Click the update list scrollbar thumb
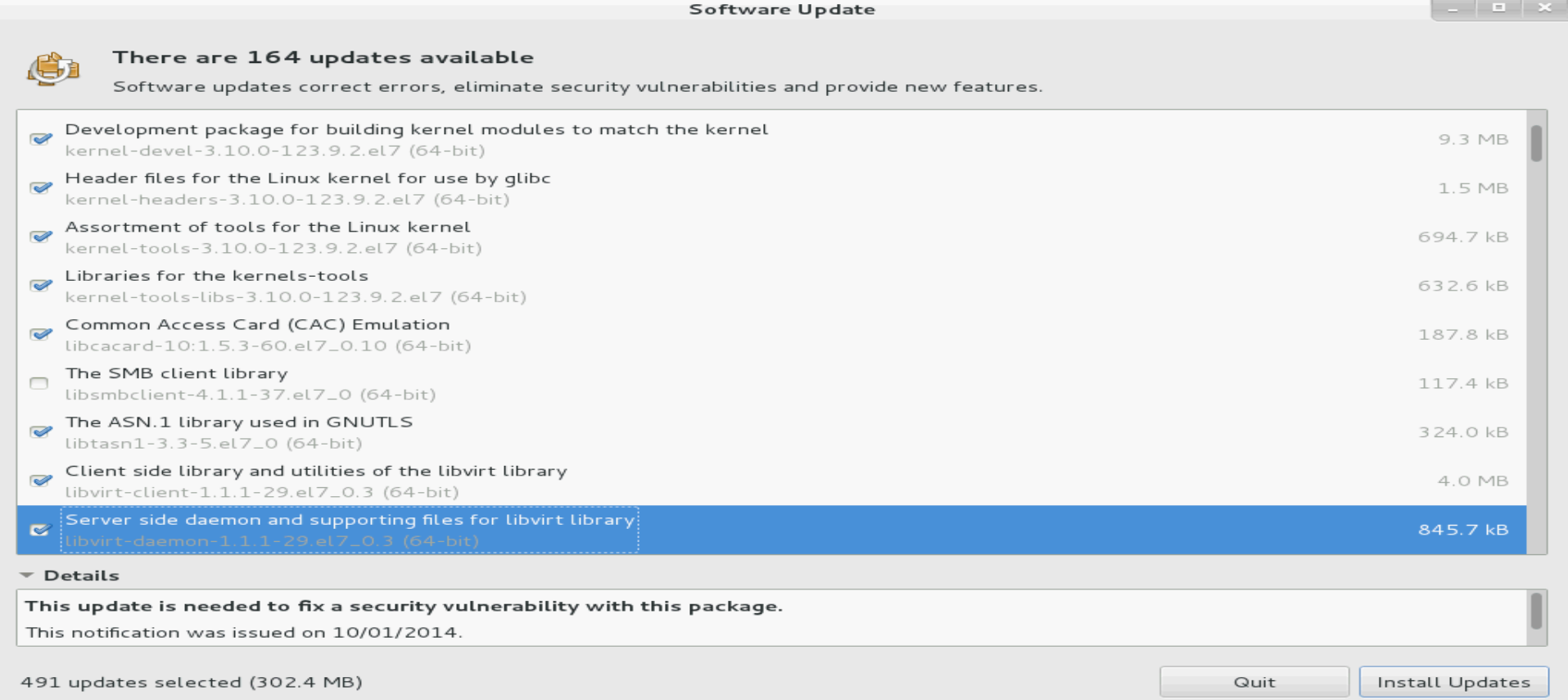The image size is (1568, 700). click(x=1536, y=144)
